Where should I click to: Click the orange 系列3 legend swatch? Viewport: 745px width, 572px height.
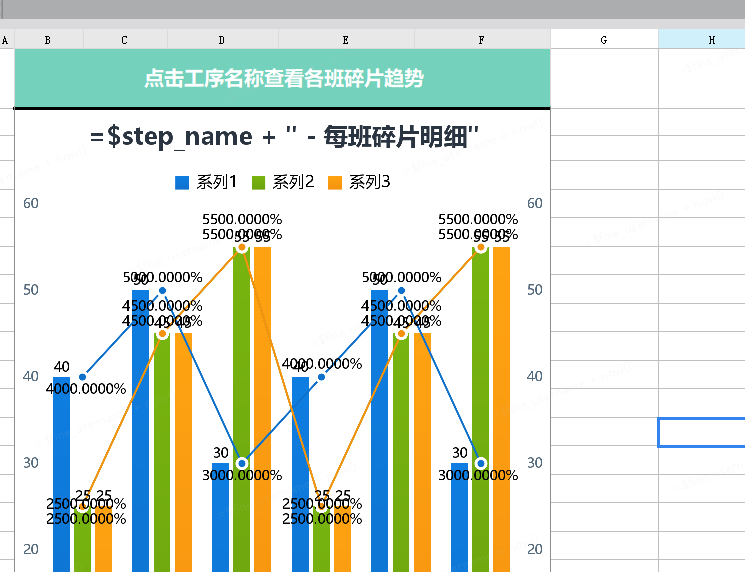point(335,182)
